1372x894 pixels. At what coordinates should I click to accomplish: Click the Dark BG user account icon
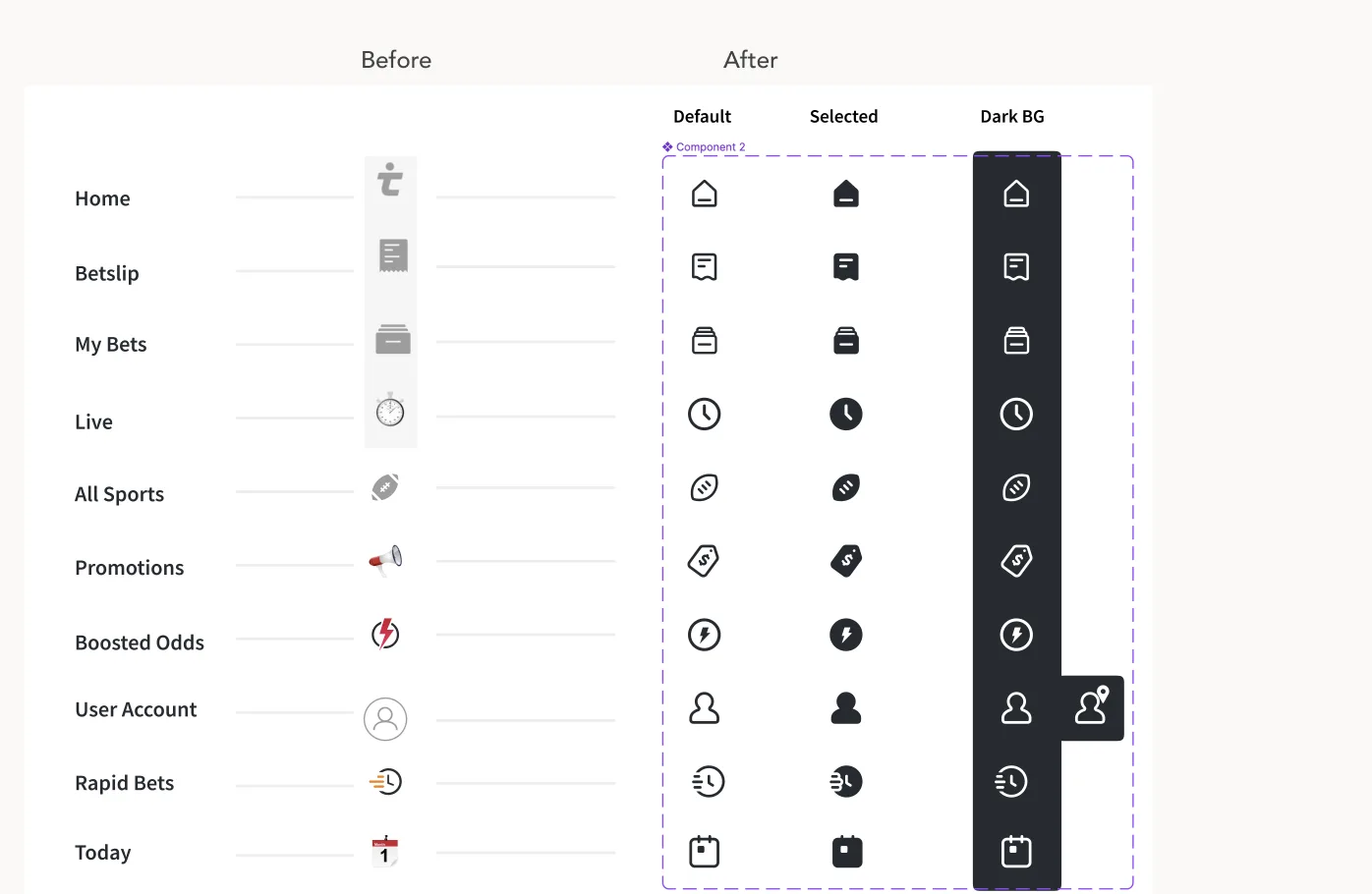tap(1016, 707)
